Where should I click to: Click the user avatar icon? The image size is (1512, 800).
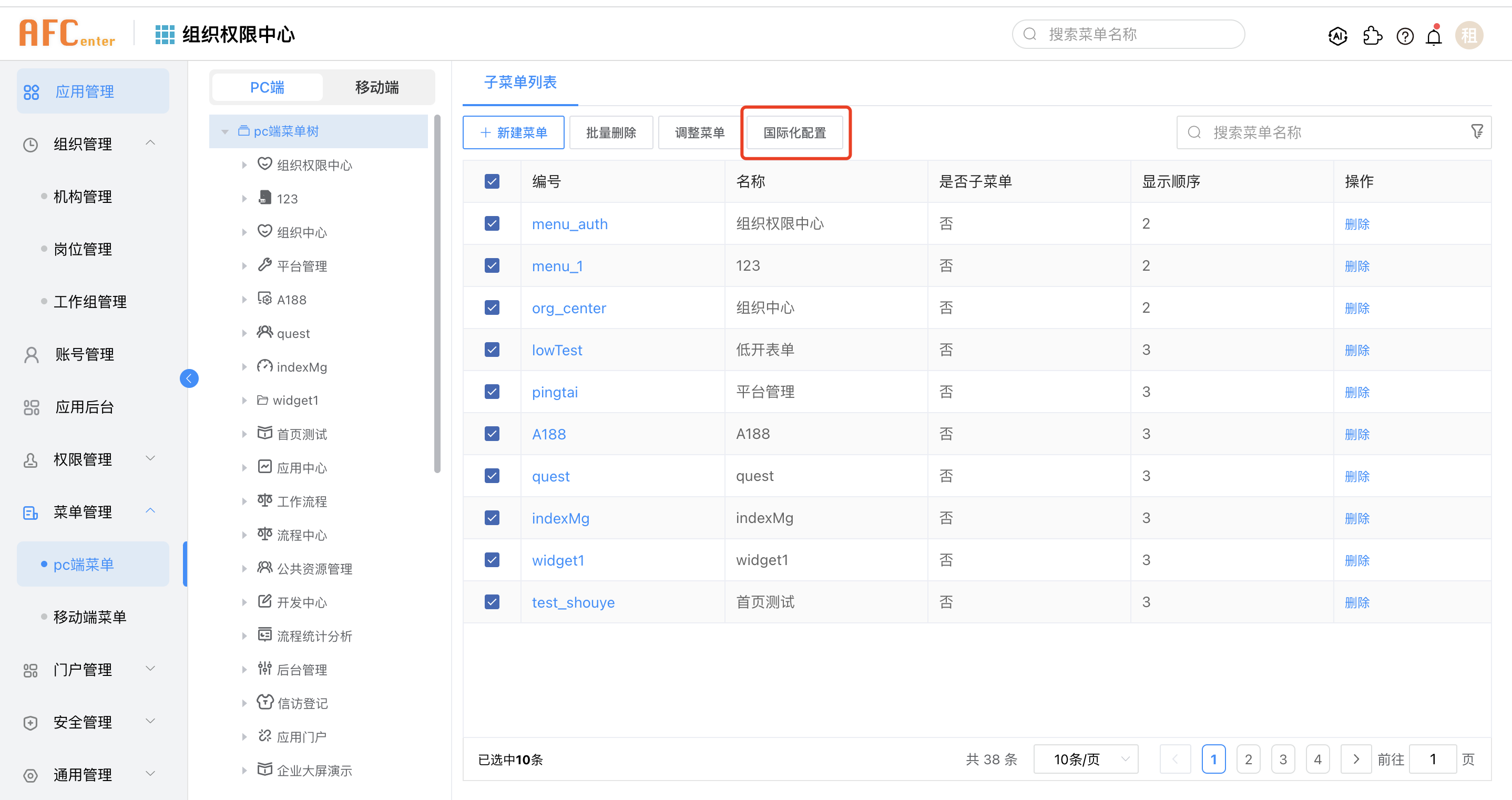click(x=1468, y=36)
